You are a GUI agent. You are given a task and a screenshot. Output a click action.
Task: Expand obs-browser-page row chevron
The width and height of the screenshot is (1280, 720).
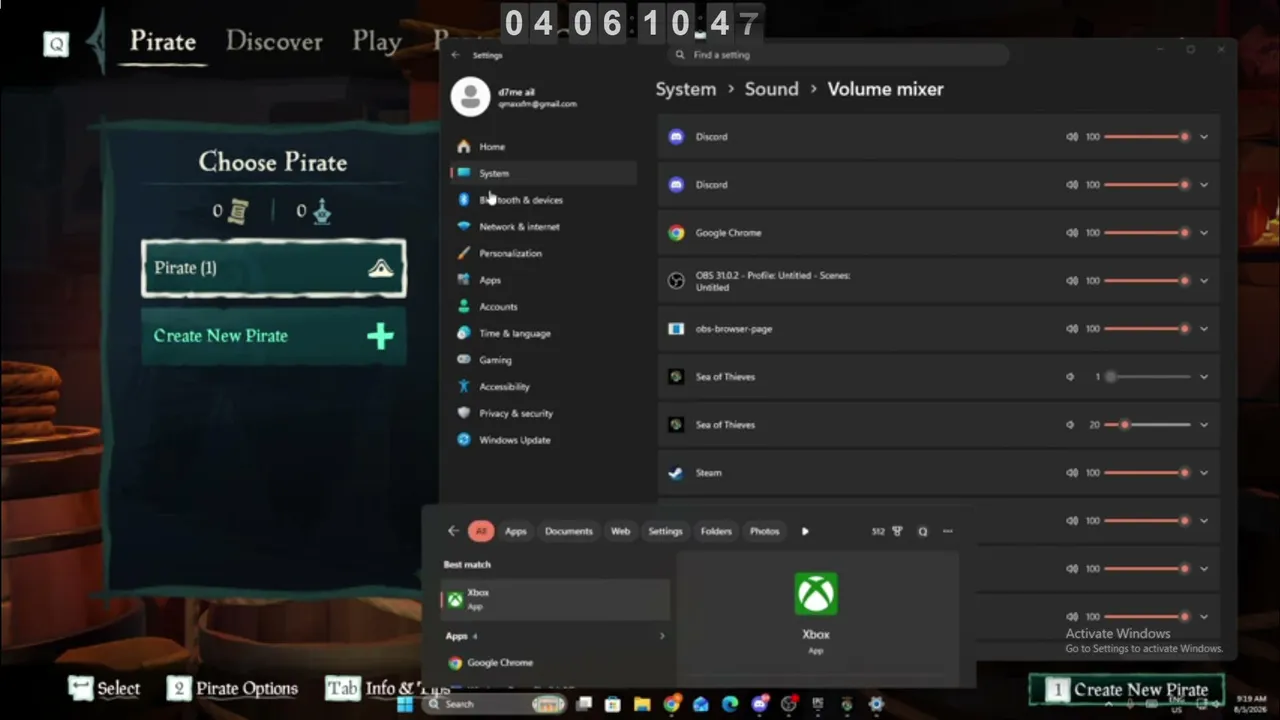pyautogui.click(x=1204, y=329)
